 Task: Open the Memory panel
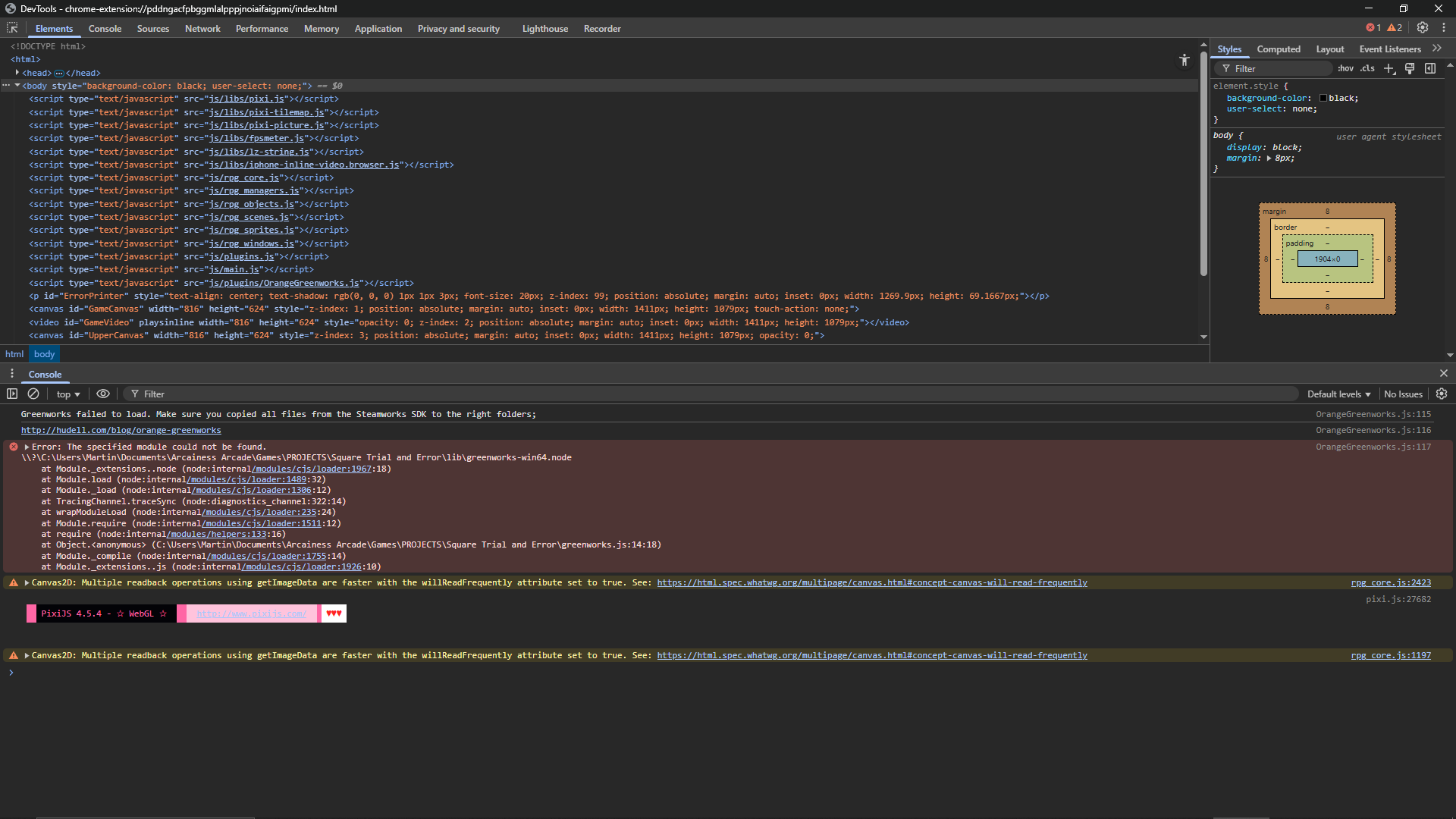click(x=322, y=29)
